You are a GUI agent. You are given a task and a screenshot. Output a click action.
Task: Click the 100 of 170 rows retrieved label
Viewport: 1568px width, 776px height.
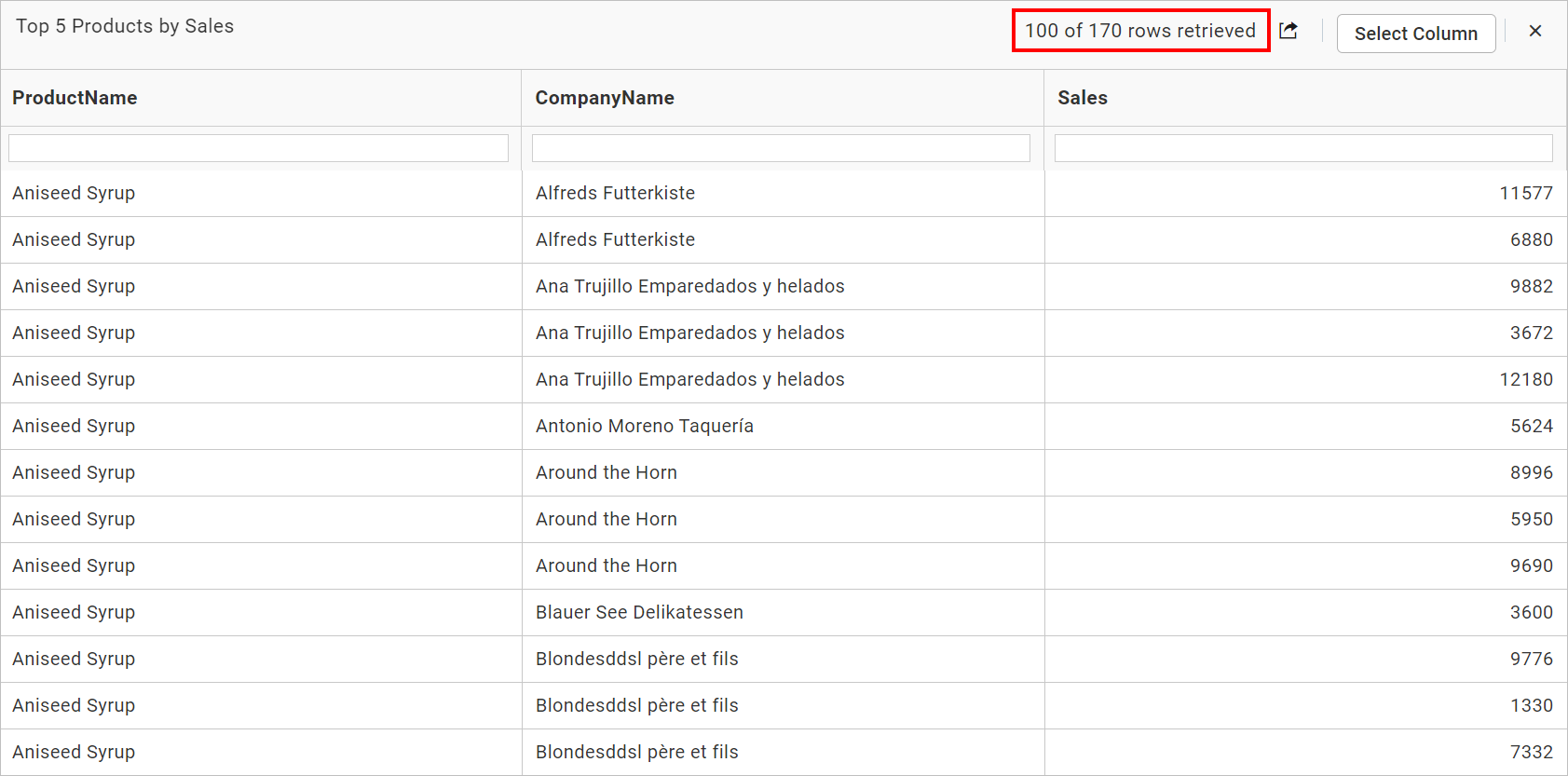coord(1140,31)
